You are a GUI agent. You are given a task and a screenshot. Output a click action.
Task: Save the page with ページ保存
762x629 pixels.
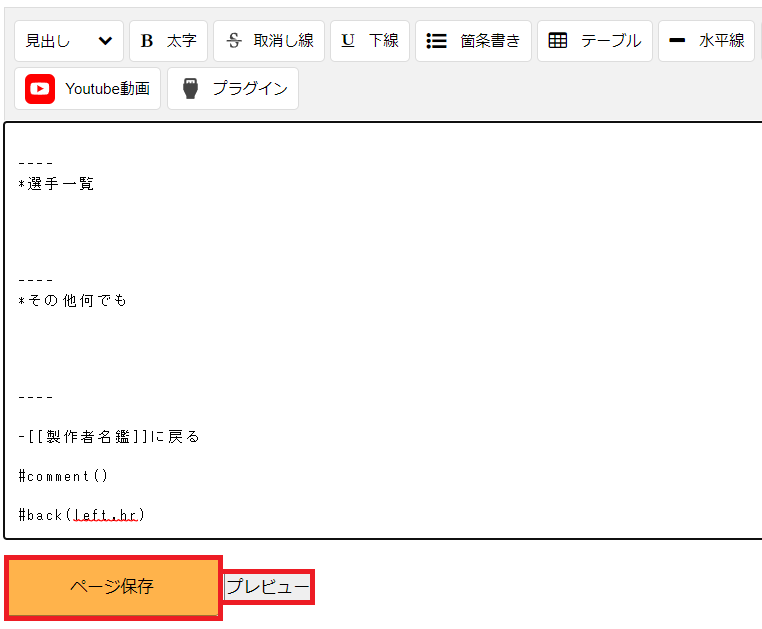[112, 587]
